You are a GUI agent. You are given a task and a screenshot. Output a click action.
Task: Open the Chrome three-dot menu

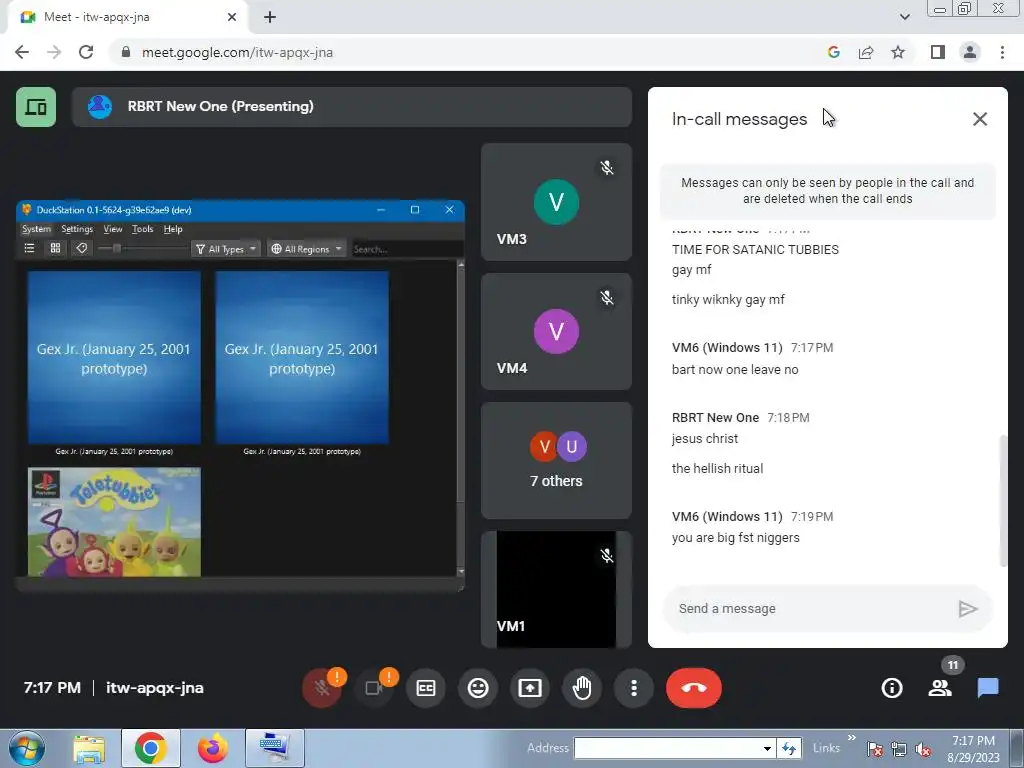pos(1002,52)
